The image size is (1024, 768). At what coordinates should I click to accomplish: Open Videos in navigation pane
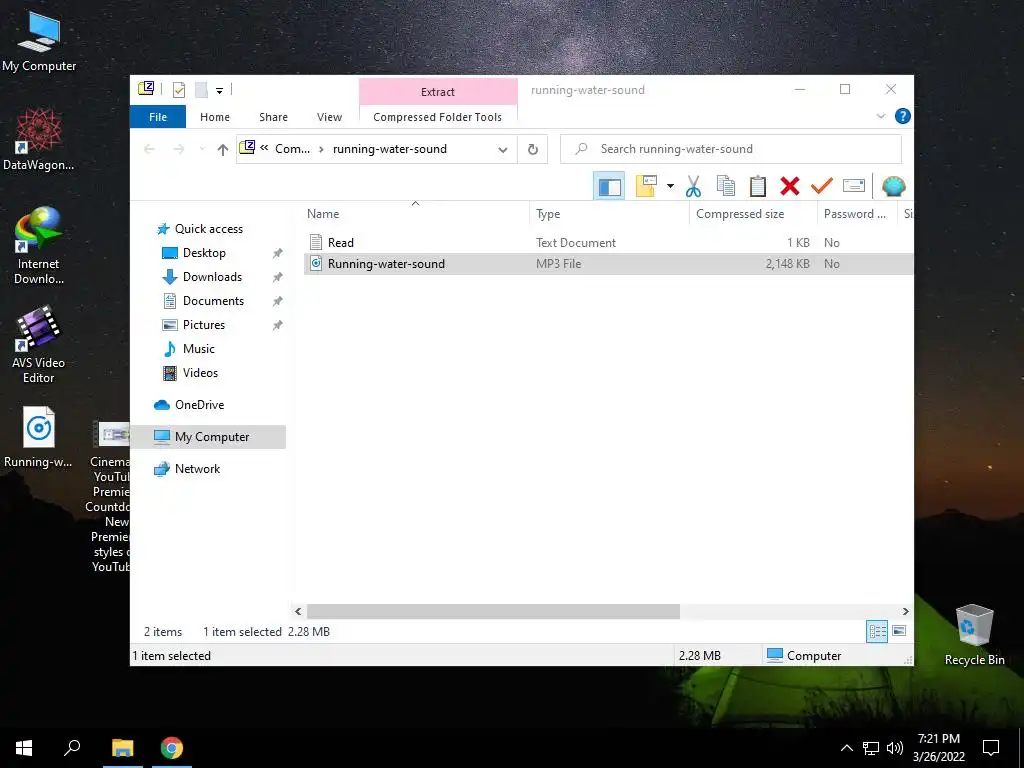[200, 373]
